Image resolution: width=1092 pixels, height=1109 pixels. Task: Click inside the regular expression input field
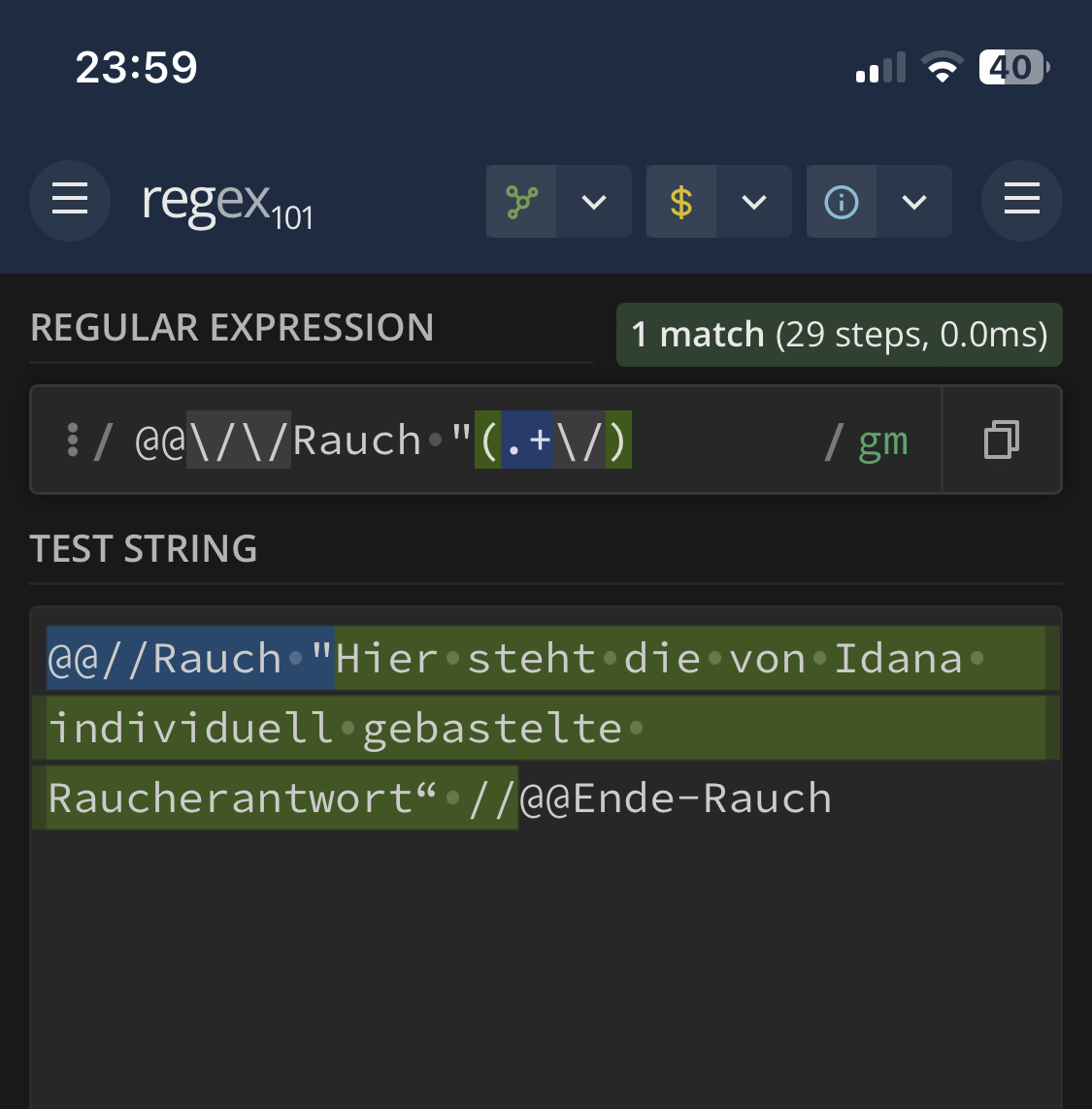coord(485,440)
